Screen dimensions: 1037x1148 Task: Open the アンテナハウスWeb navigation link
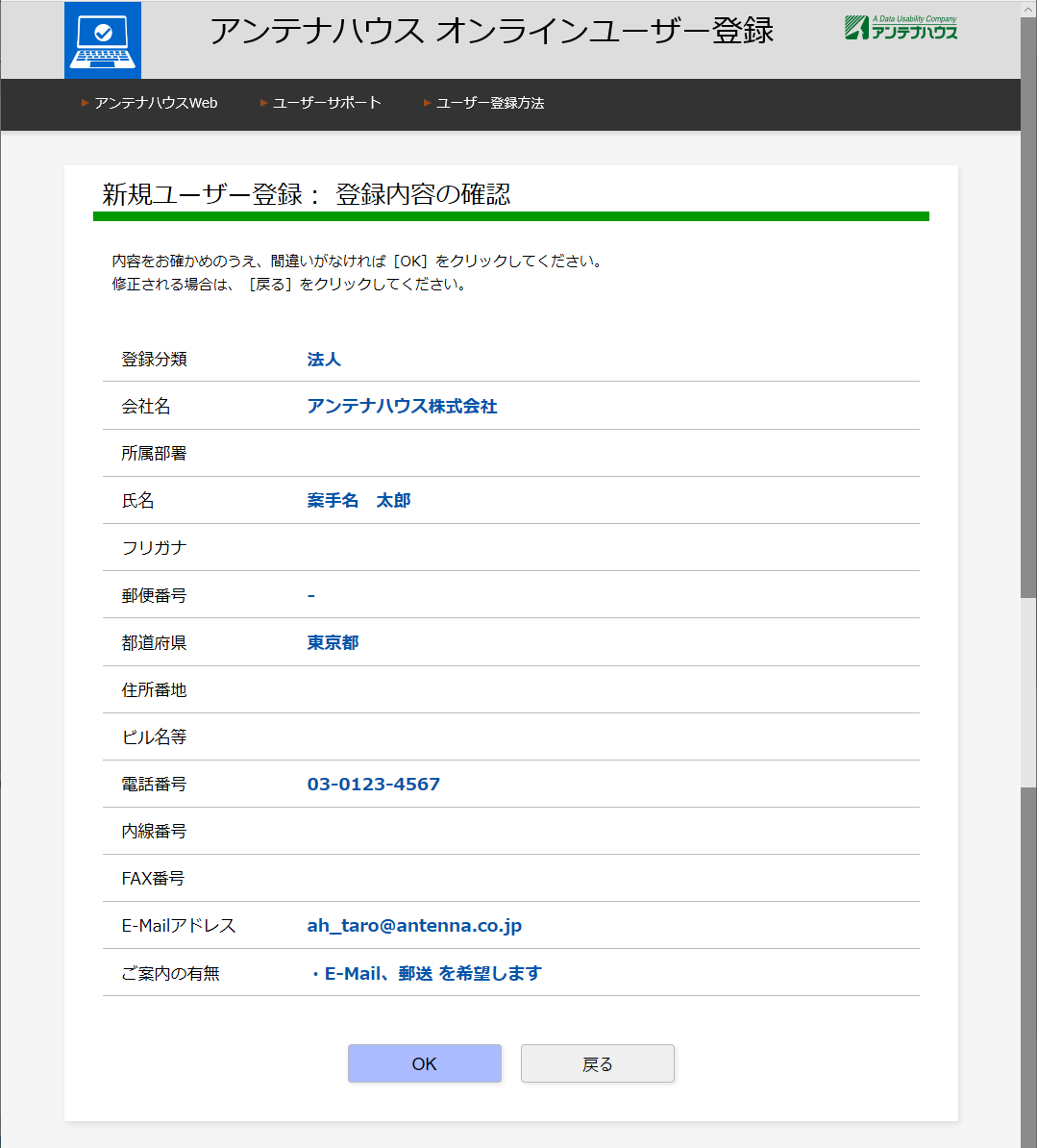click(154, 102)
